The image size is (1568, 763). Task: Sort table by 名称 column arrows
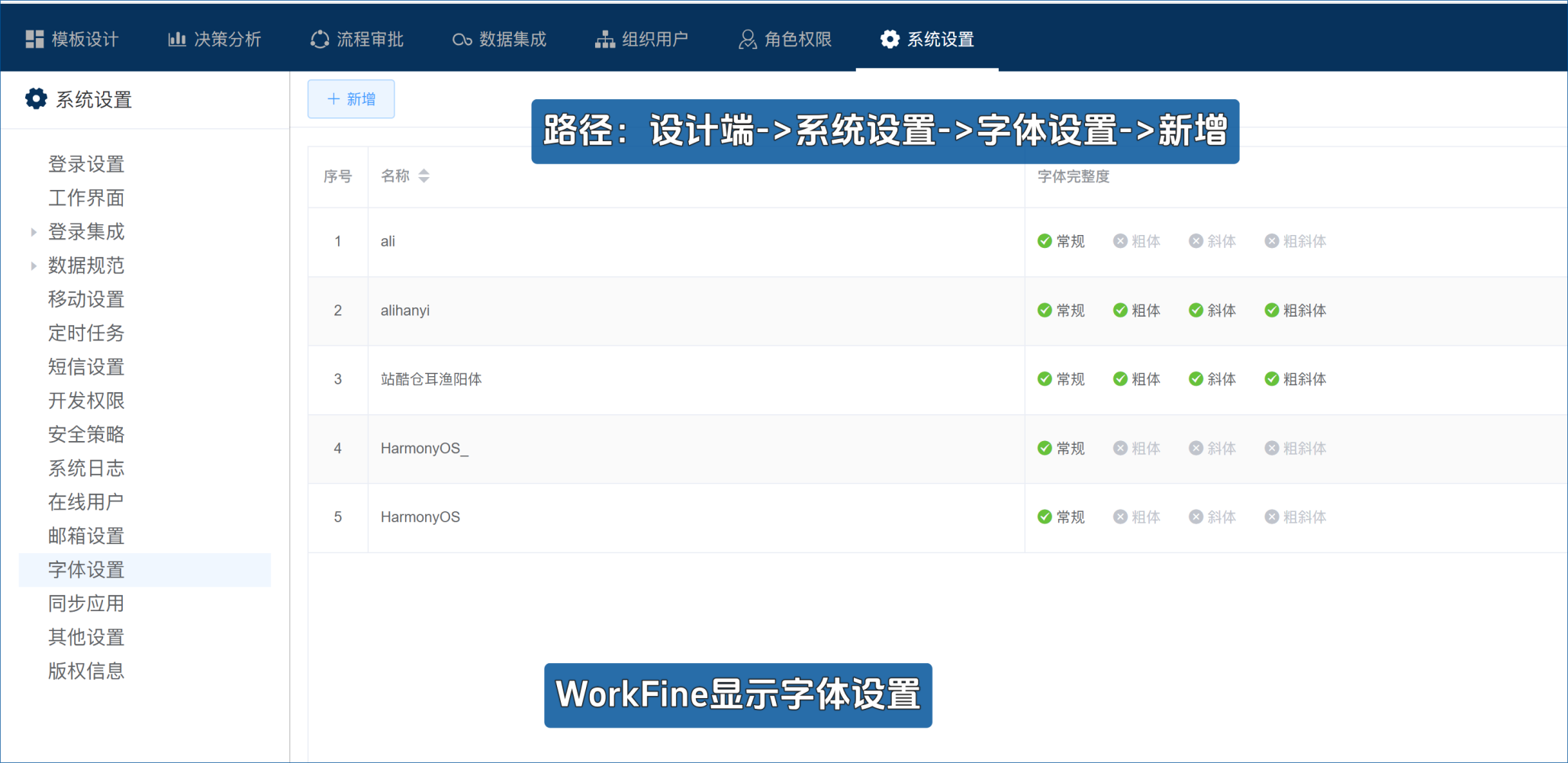(423, 176)
